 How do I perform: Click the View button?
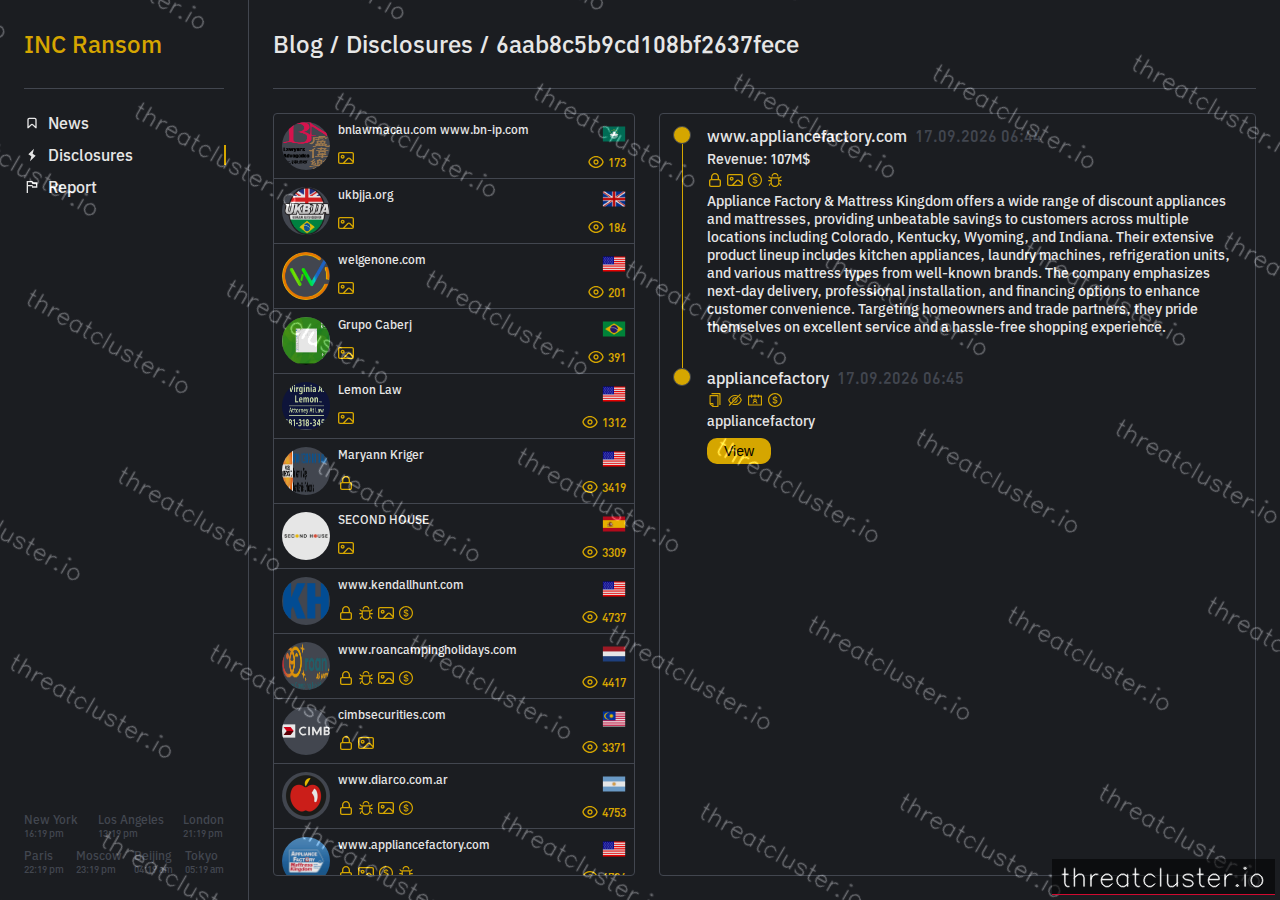[x=739, y=451]
